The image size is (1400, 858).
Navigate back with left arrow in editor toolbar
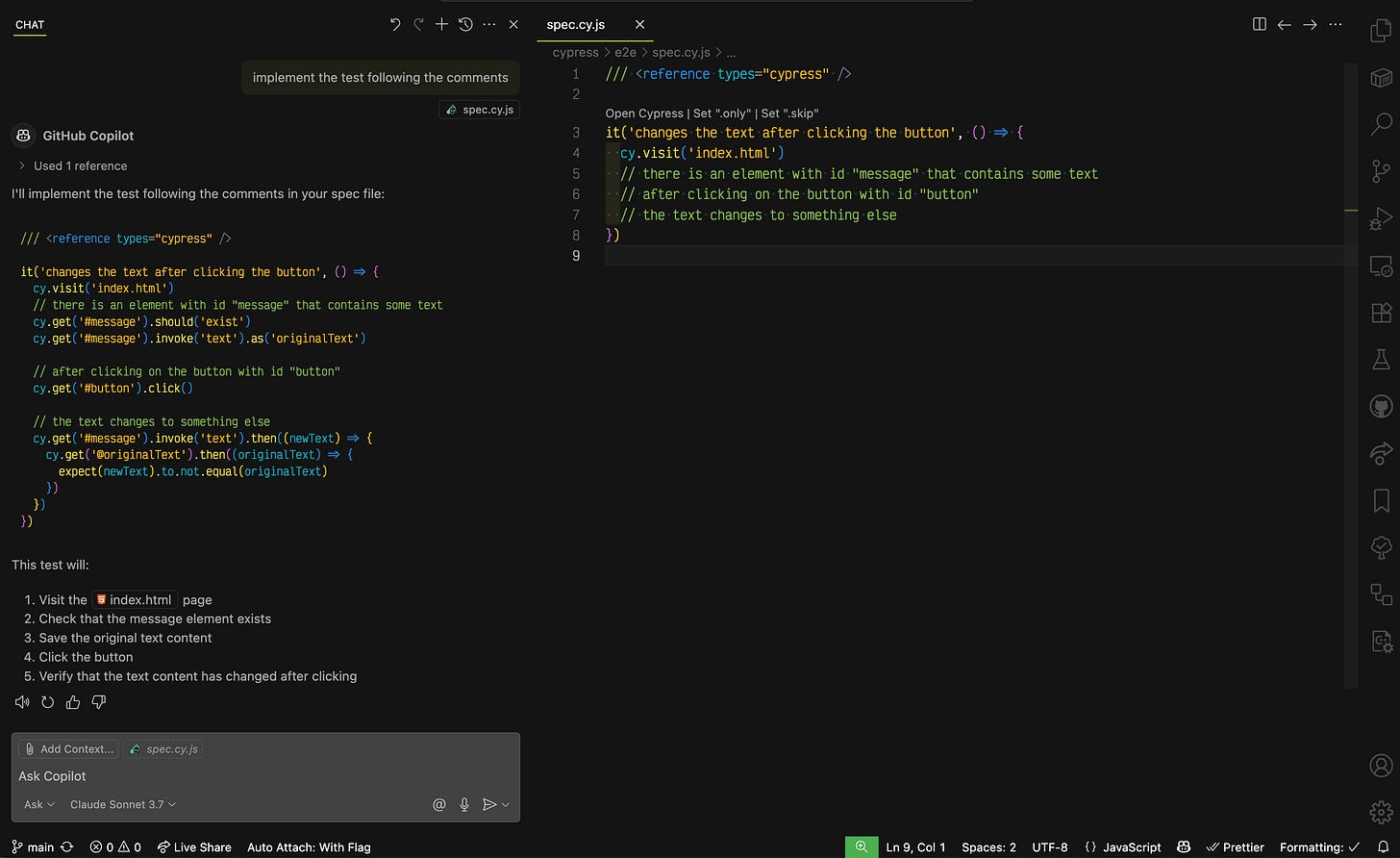pos(1285,25)
